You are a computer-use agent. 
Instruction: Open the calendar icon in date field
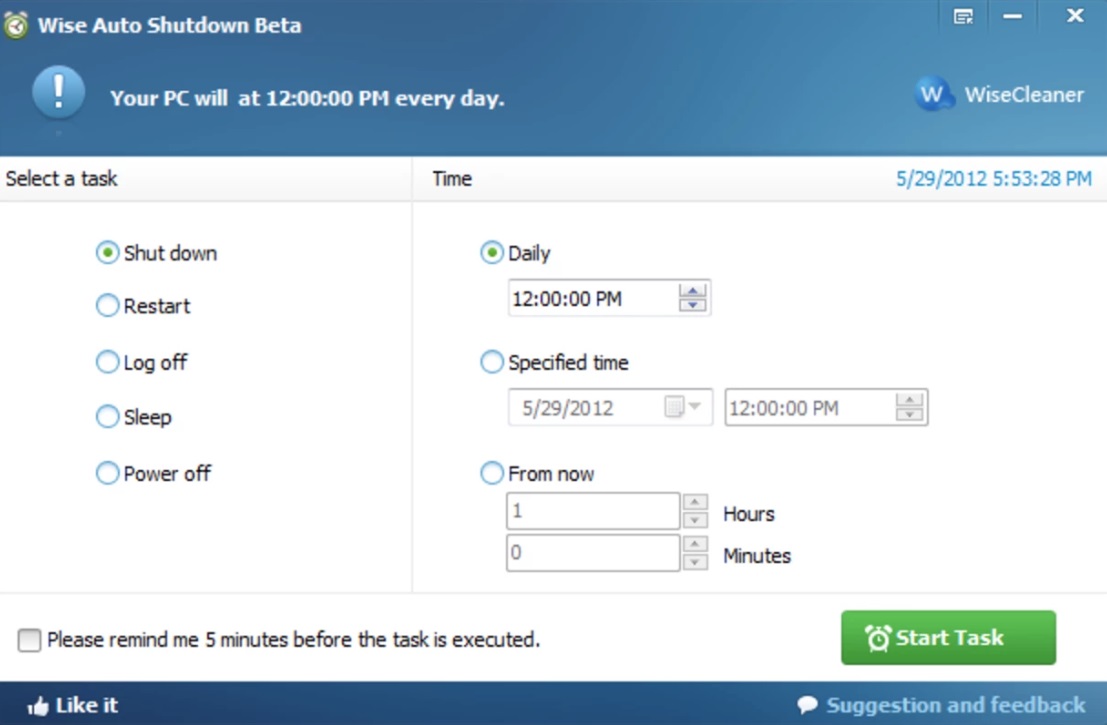point(674,408)
